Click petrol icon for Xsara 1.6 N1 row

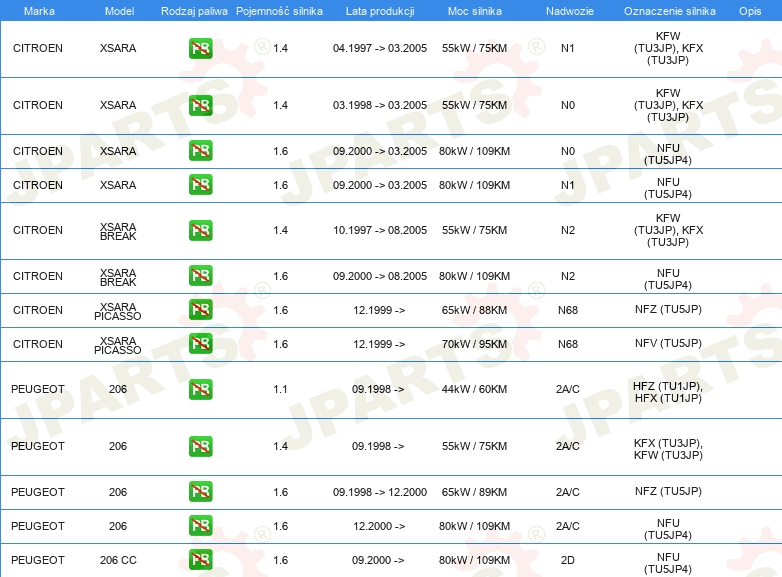(200, 185)
